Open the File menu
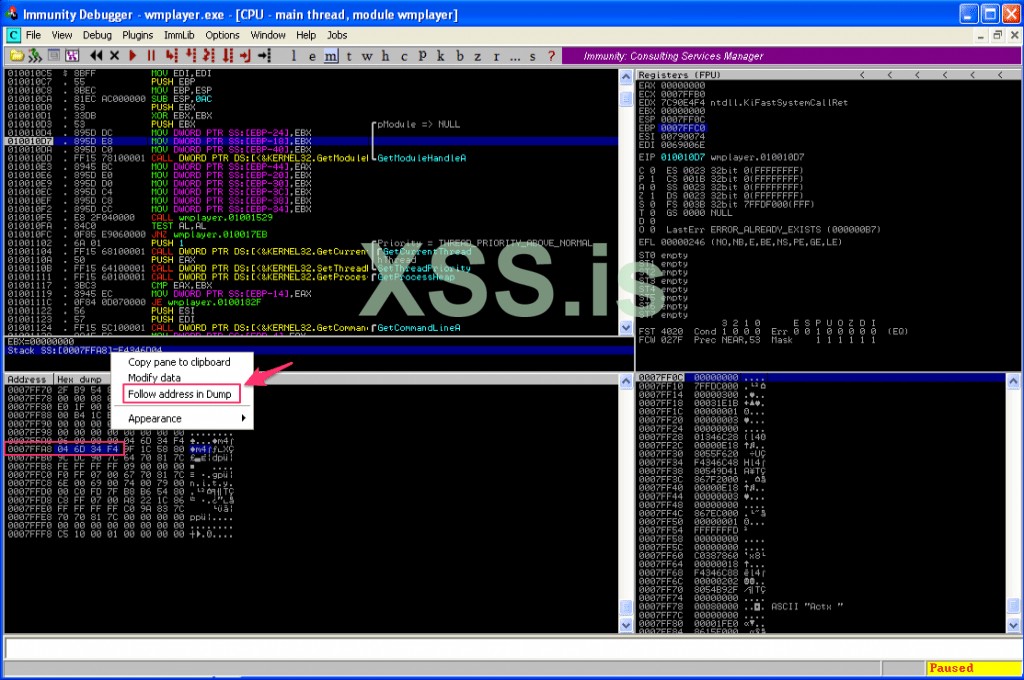 coord(33,35)
